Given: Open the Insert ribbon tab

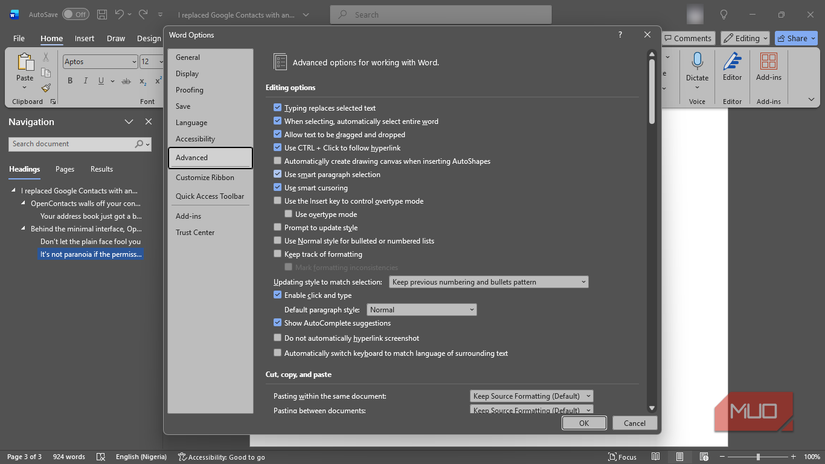Looking at the screenshot, I should (x=84, y=38).
